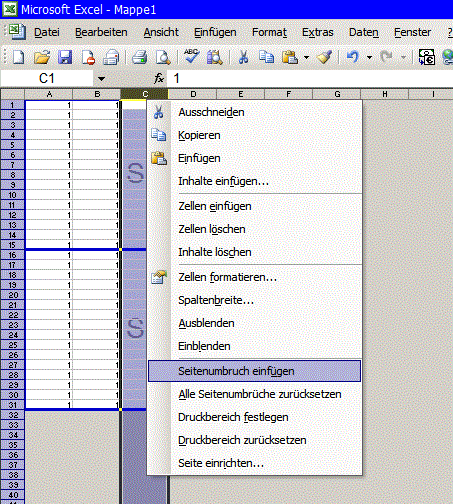Select the Format Painter brush icon
Screen dimensions: 453x504
tap(325, 57)
